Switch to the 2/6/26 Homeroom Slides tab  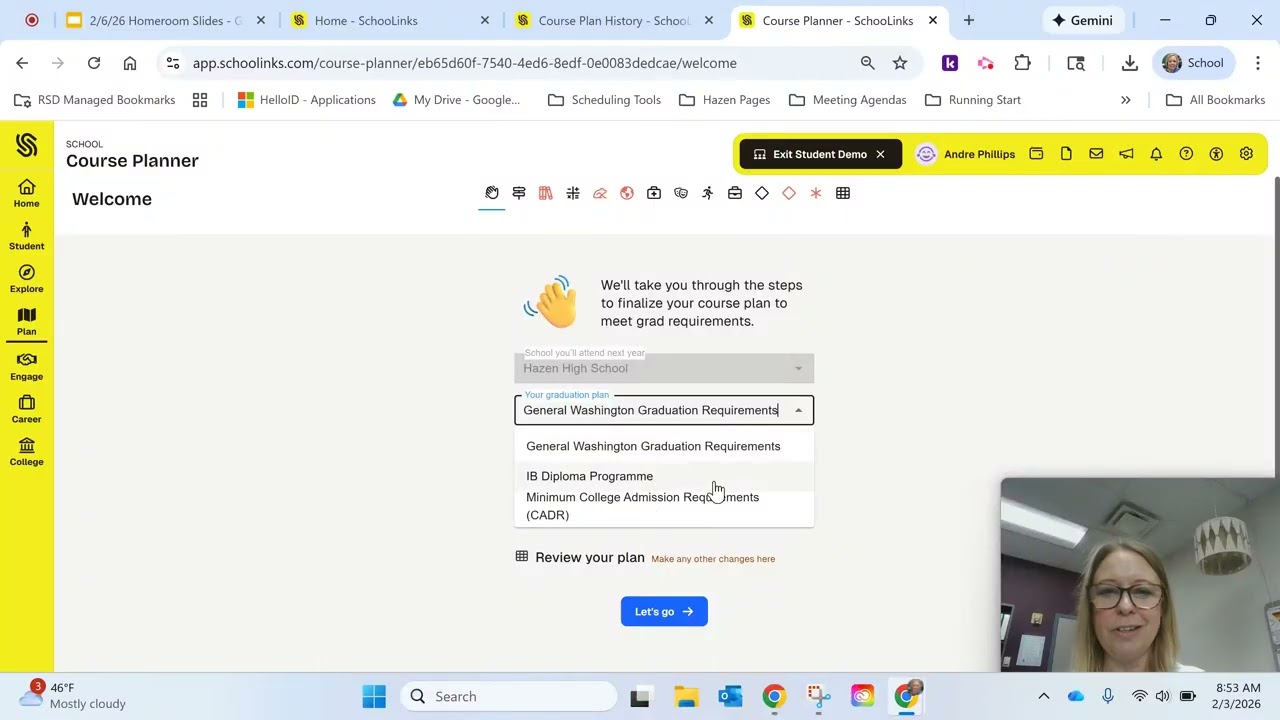pos(165,20)
